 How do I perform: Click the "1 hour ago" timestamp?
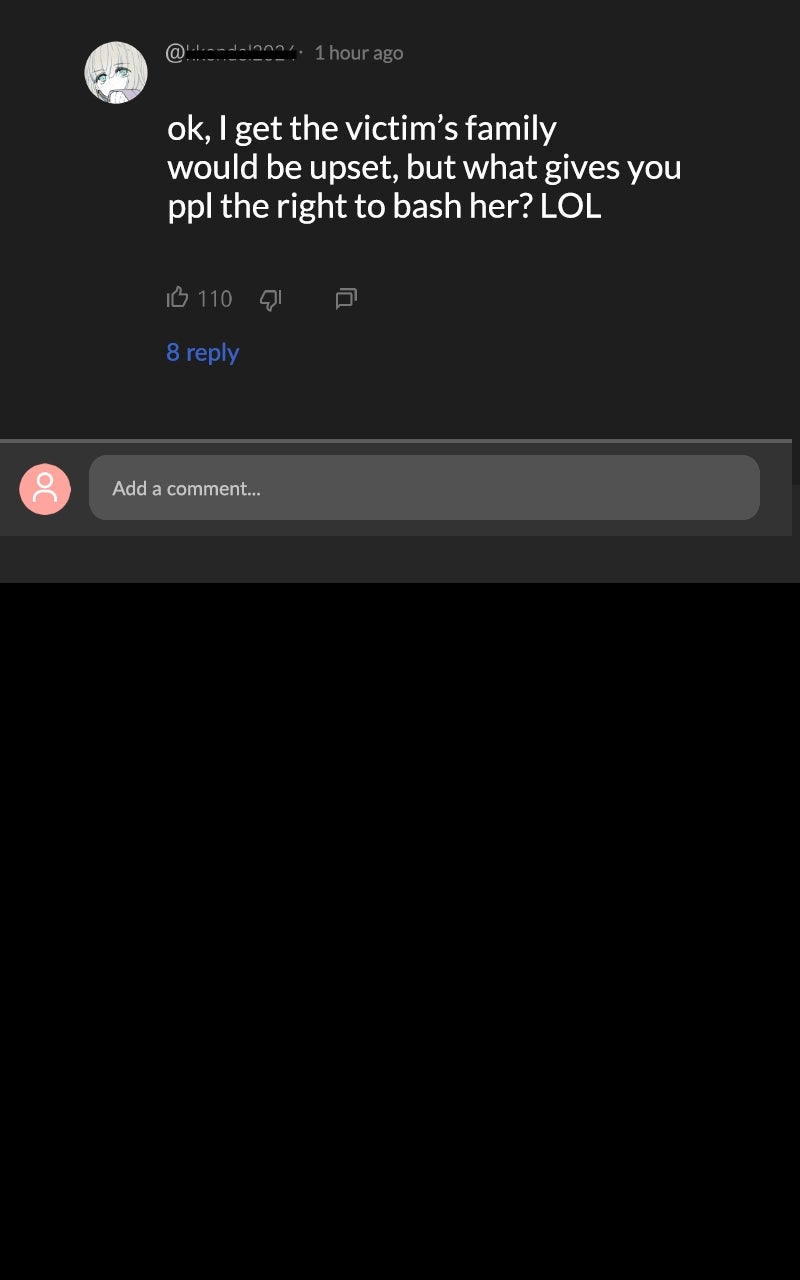[358, 53]
